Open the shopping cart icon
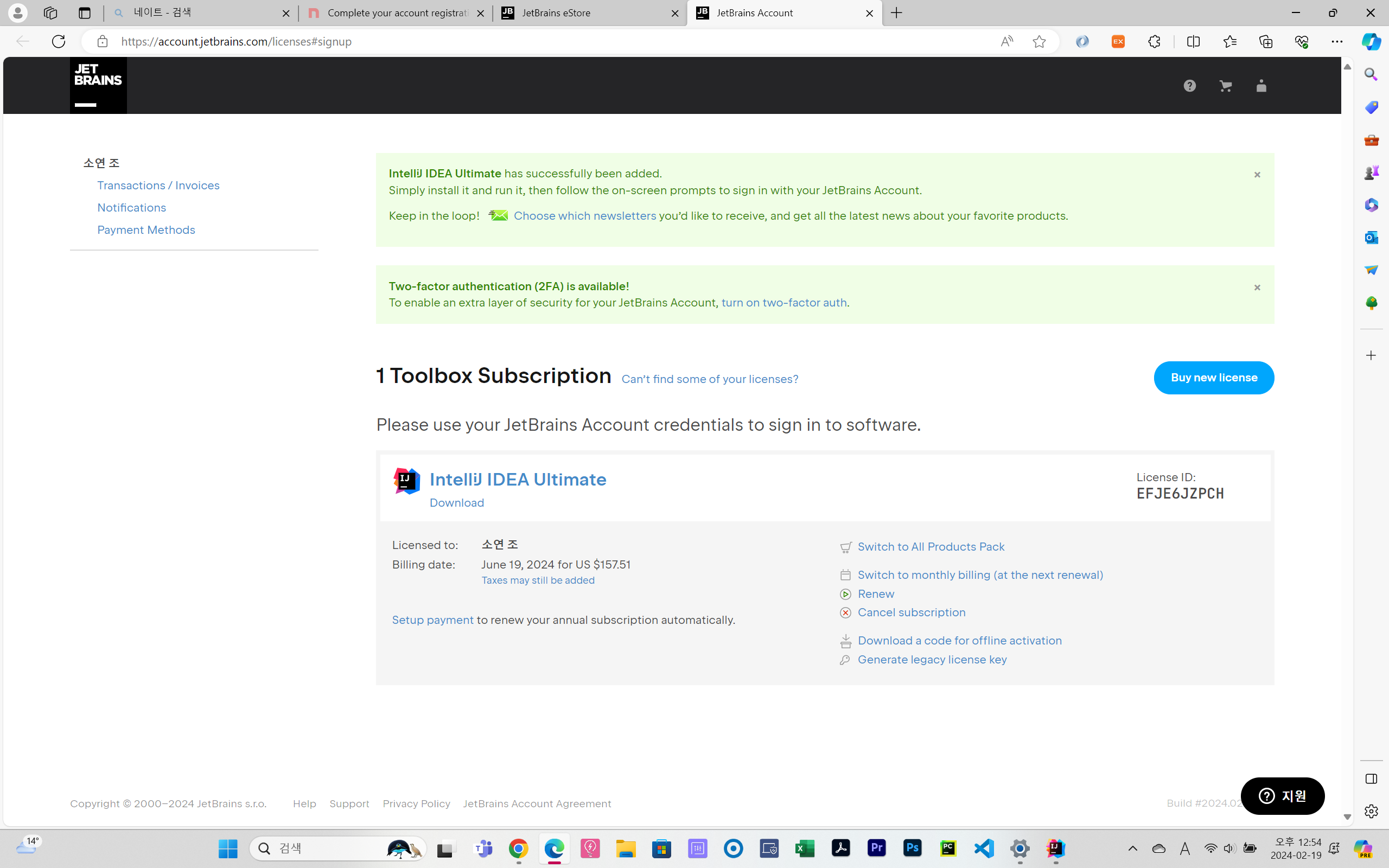 coord(1226,86)
